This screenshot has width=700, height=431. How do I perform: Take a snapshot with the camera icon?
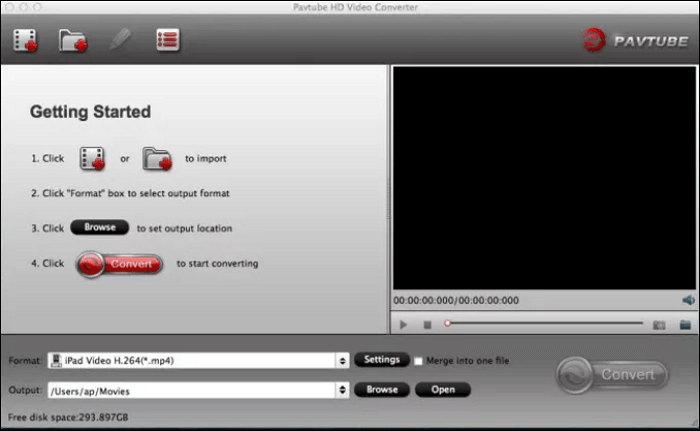tap(659, 325)
